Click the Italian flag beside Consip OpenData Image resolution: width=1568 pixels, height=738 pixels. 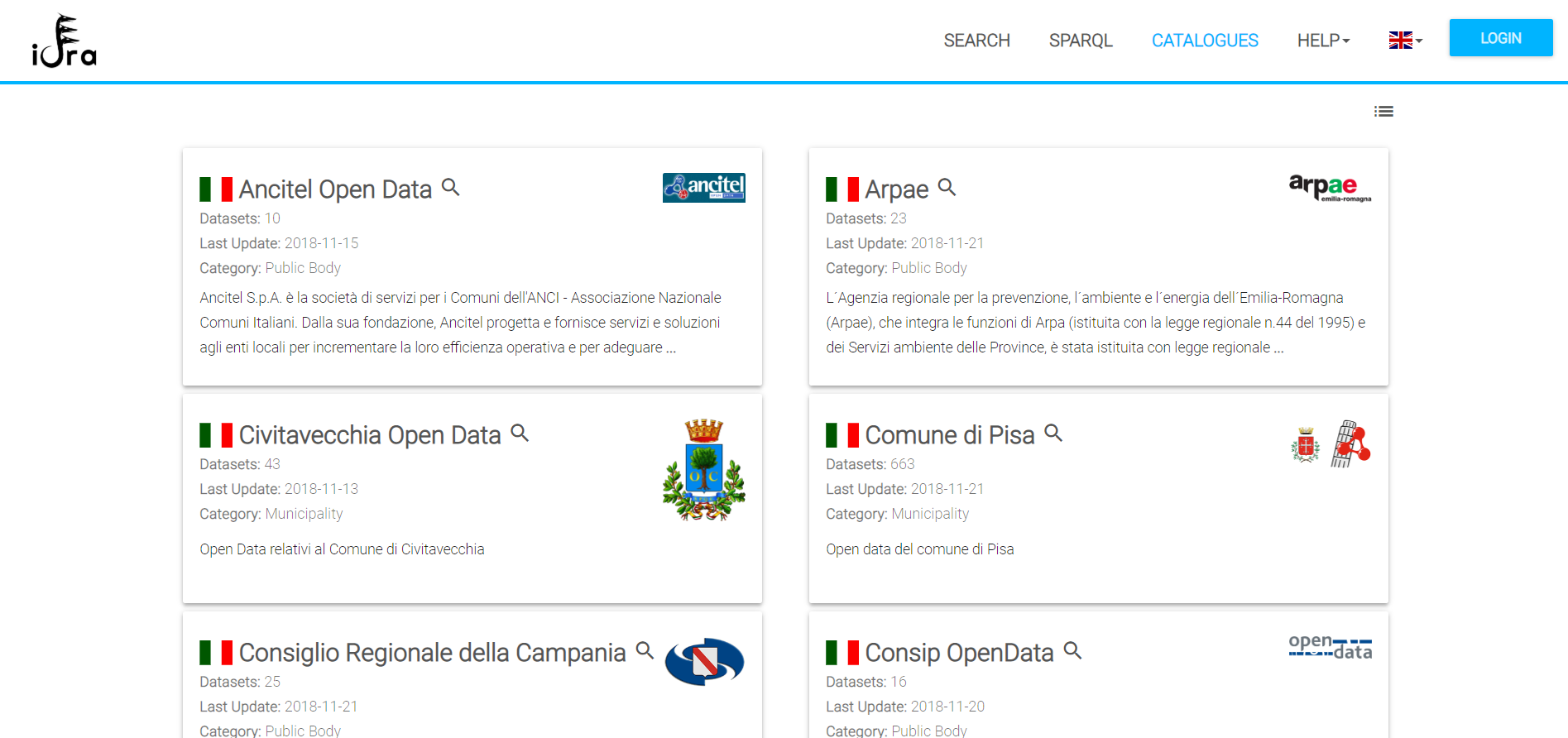[842, 653]
